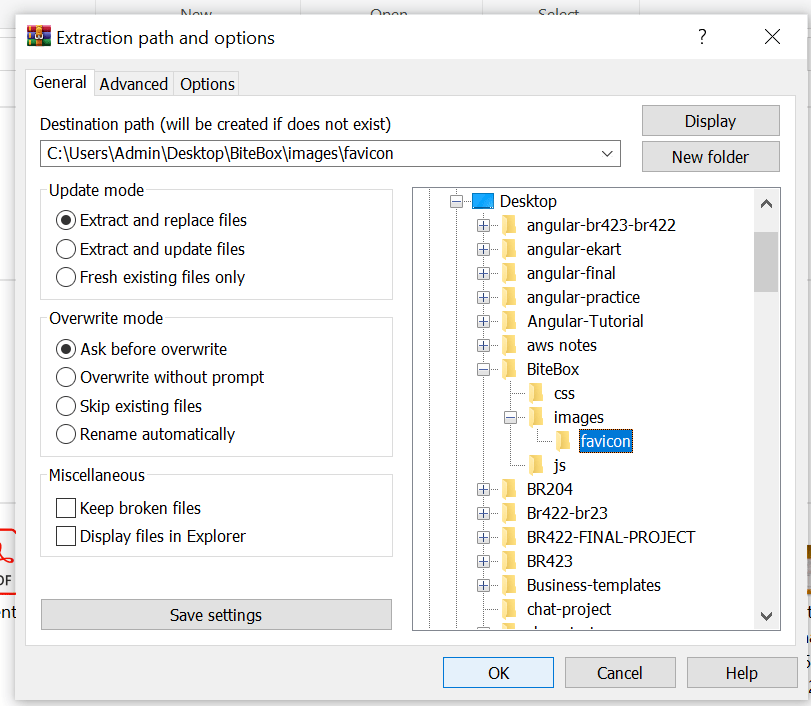Click the New folder button
811x706 pixels.
711,157
